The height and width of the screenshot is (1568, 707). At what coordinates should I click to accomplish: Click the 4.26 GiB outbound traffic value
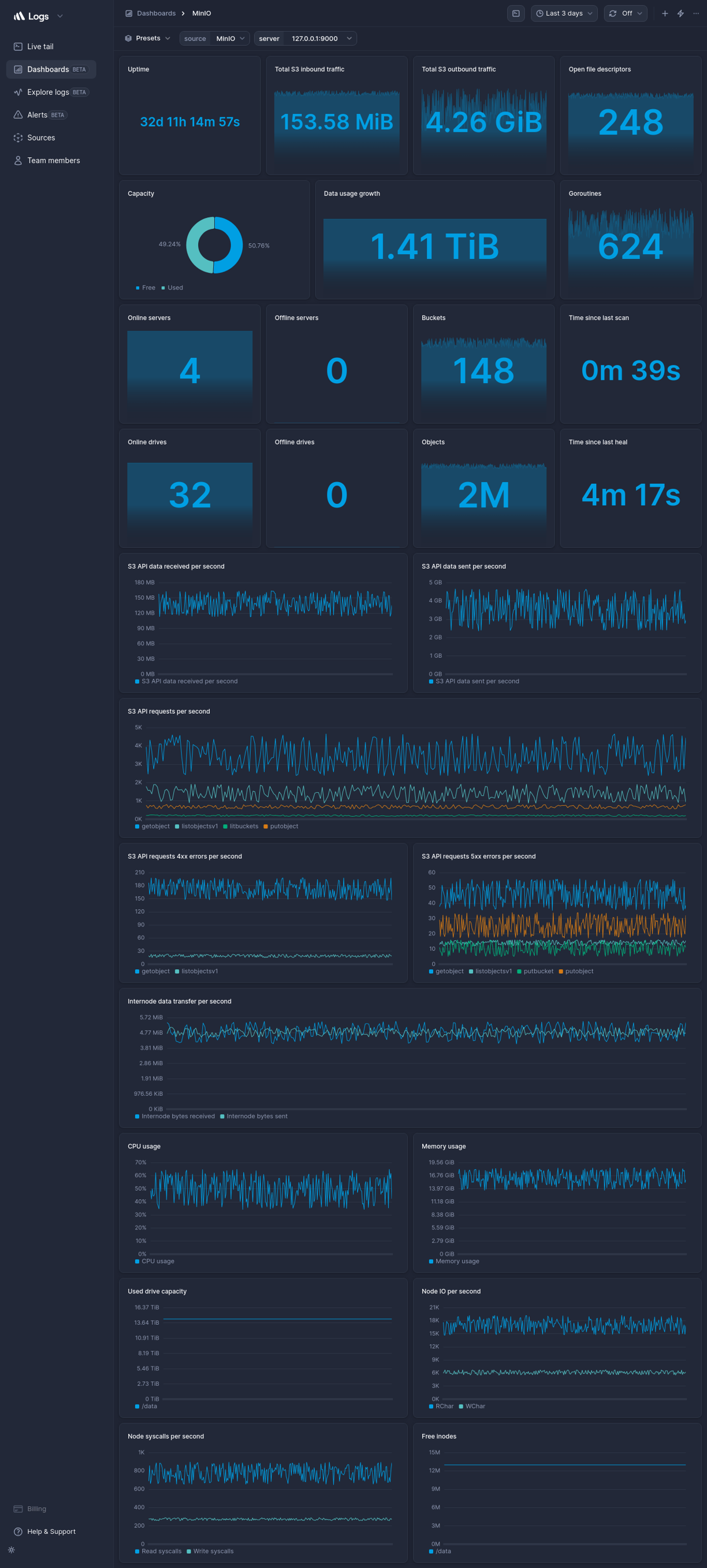[x=483, y=122]
